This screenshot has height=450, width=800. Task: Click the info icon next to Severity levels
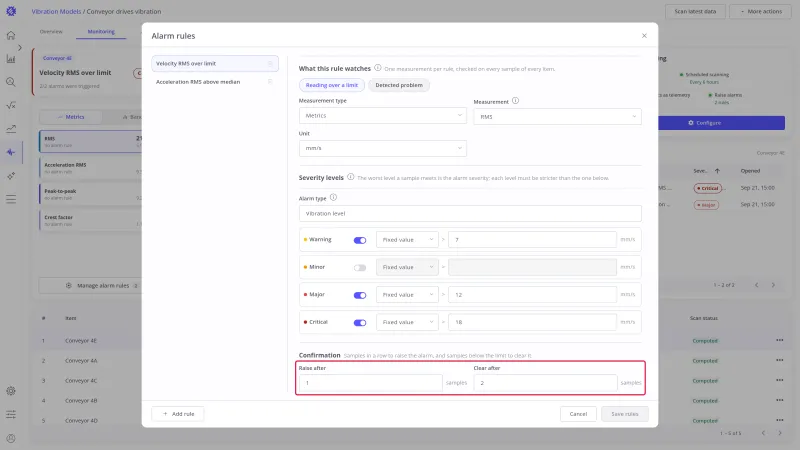351,177
